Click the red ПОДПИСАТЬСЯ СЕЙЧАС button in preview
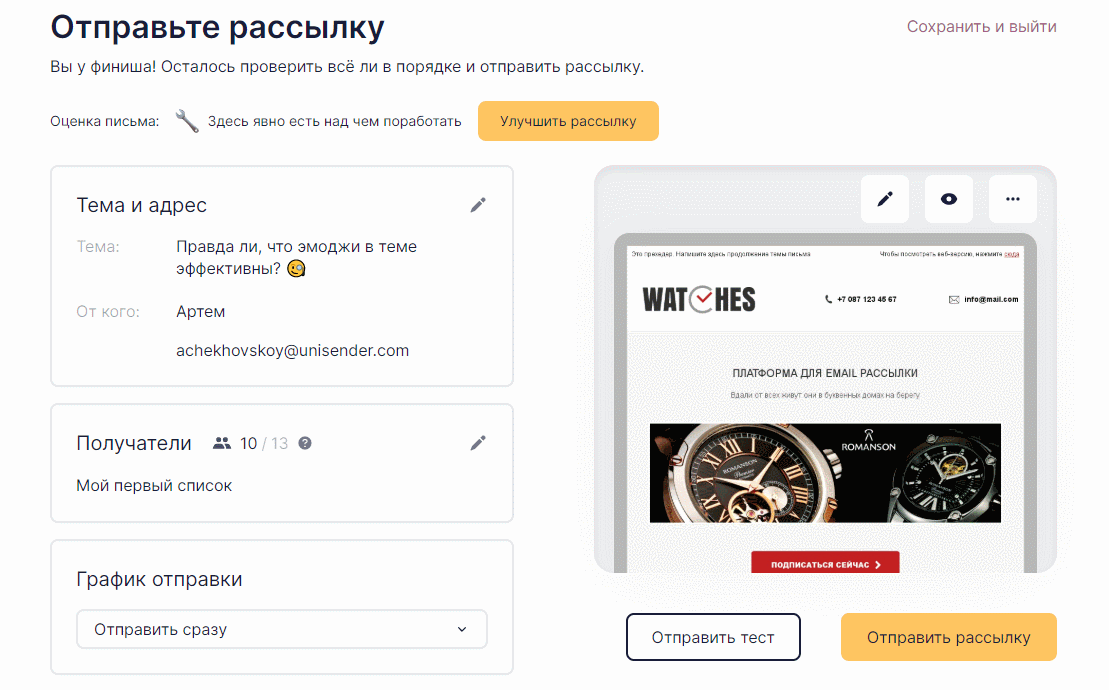This screenshot has width=1109, height=690. [825, 563]
